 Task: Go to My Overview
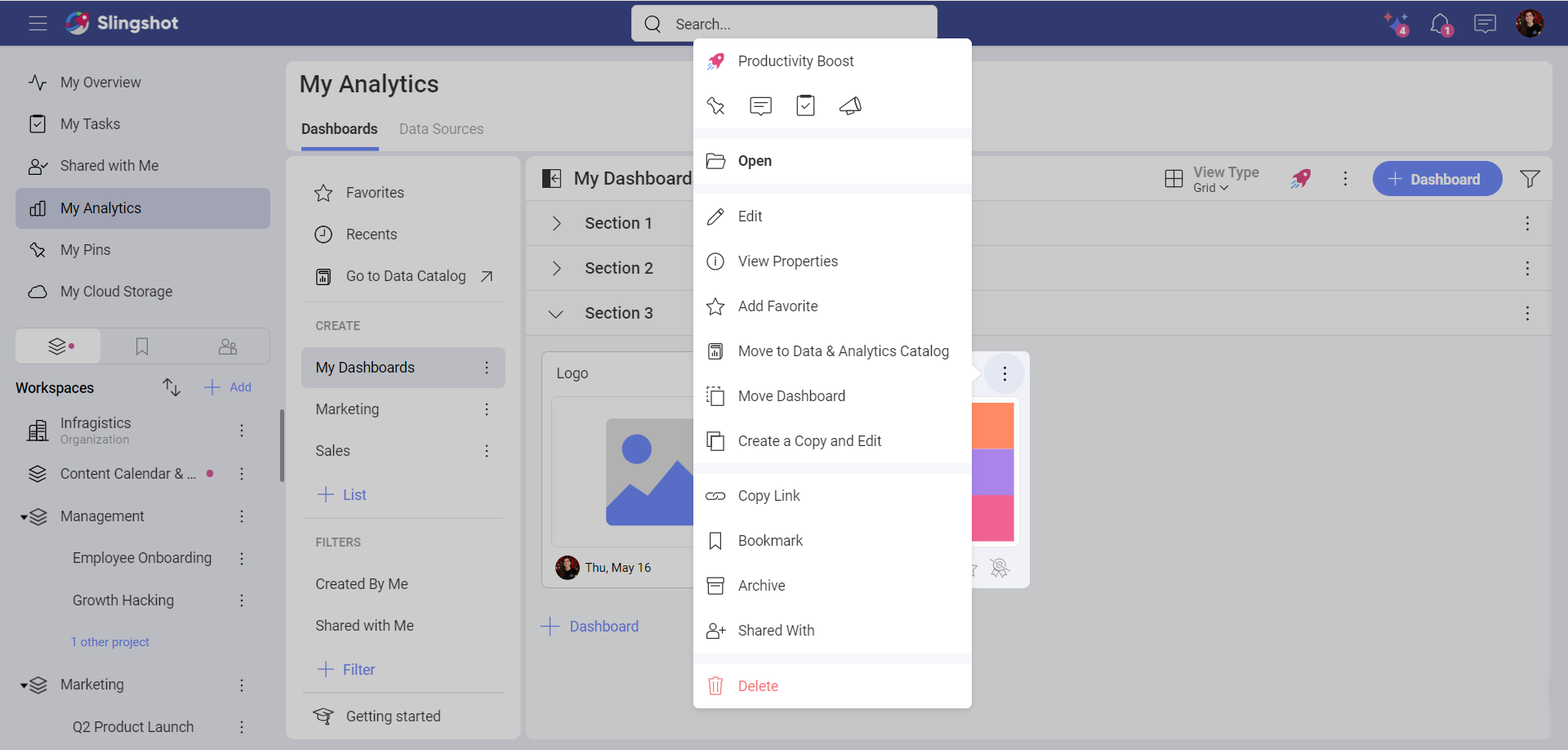click(143, 83)
